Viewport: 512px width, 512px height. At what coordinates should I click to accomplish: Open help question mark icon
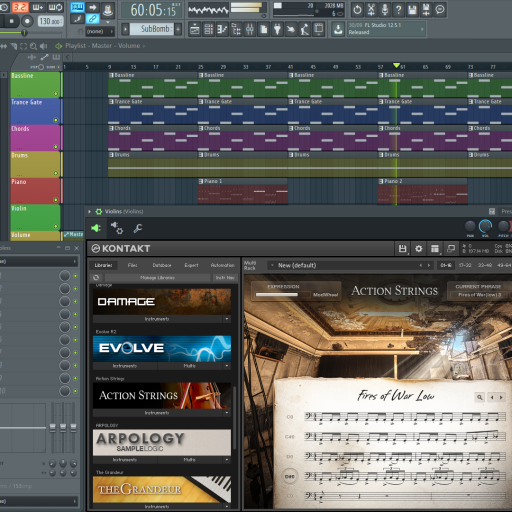[x=398, y=10]
